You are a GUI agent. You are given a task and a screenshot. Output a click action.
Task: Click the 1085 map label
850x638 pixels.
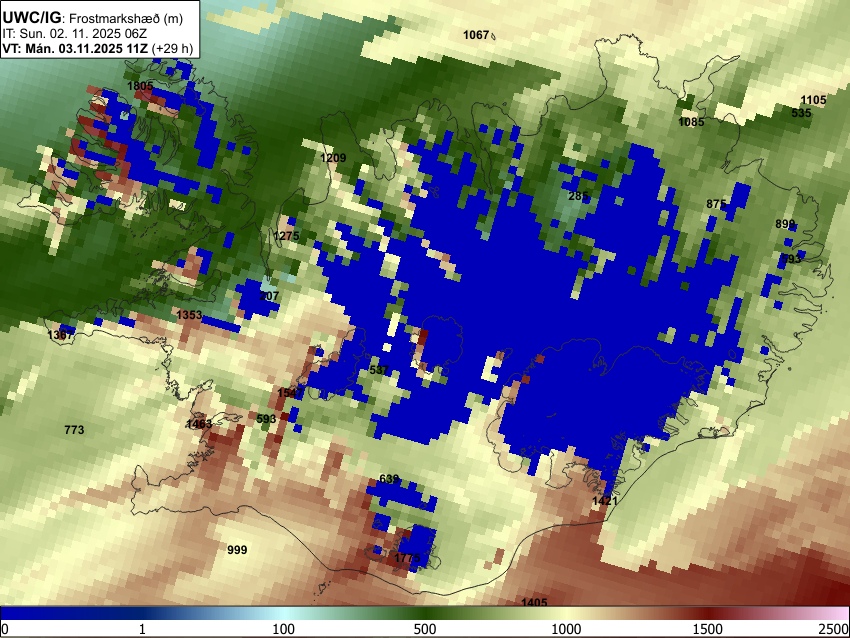(691, 123)
